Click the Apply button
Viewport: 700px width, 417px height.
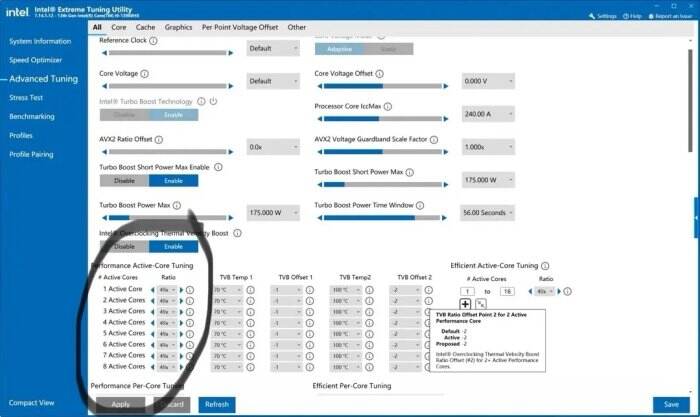(121, 404)
